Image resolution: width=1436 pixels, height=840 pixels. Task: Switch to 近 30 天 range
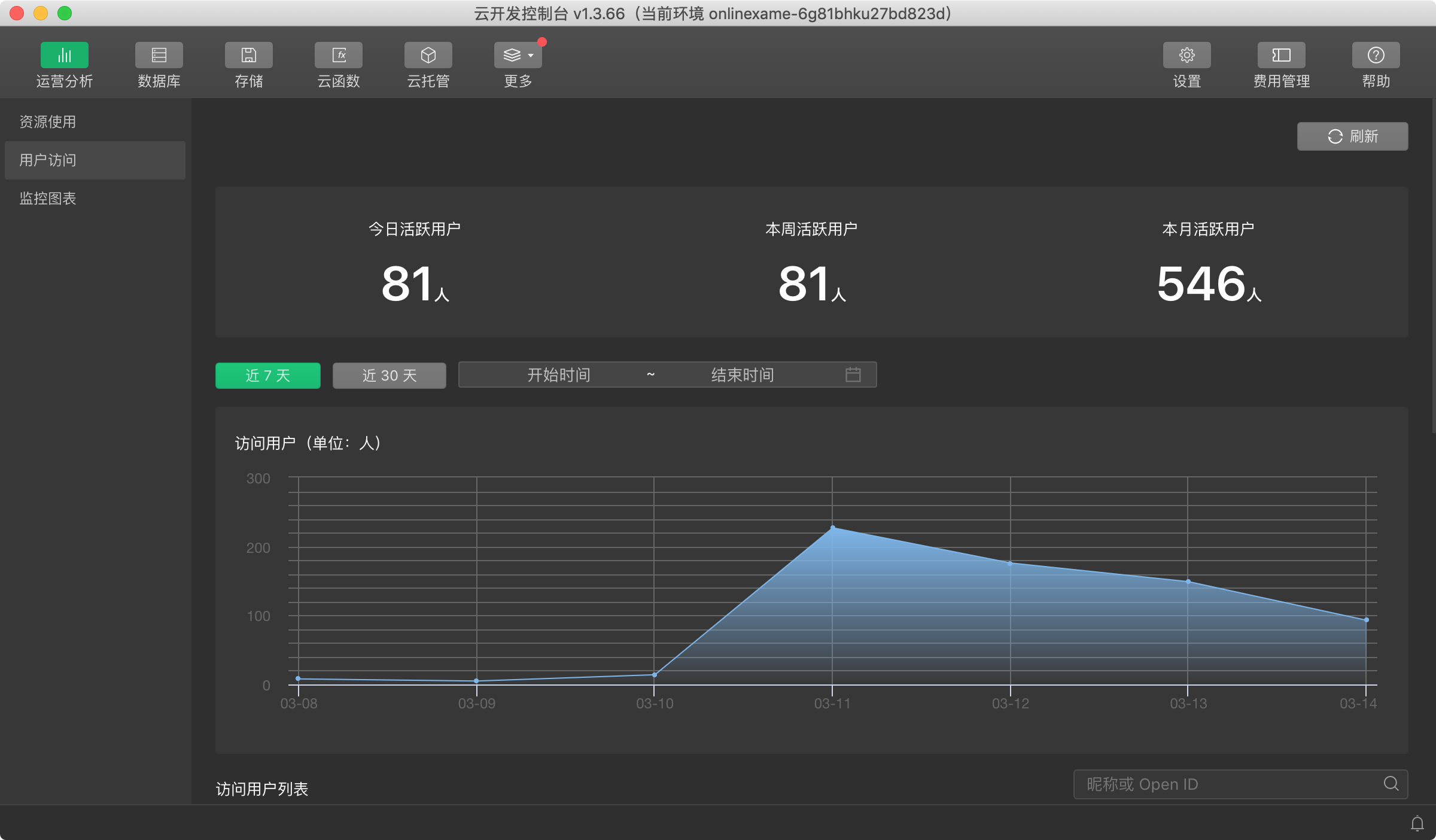pos(389,375)
